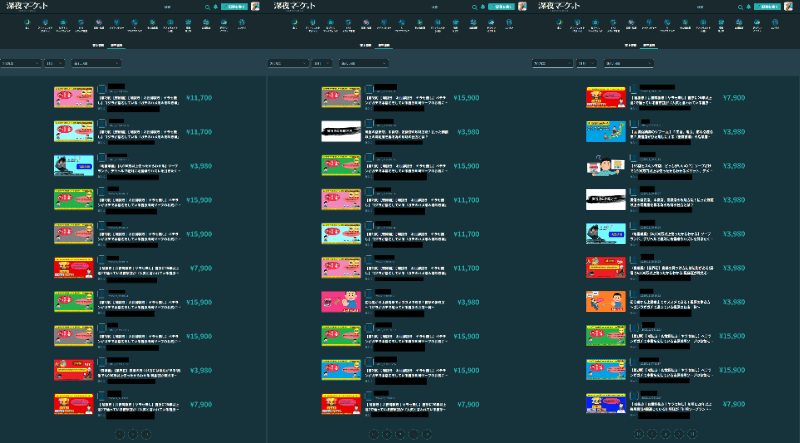Click the last category icon in the right panel
Image resolution: width=800 pixels, height=443 pixels.
(775, 22)
